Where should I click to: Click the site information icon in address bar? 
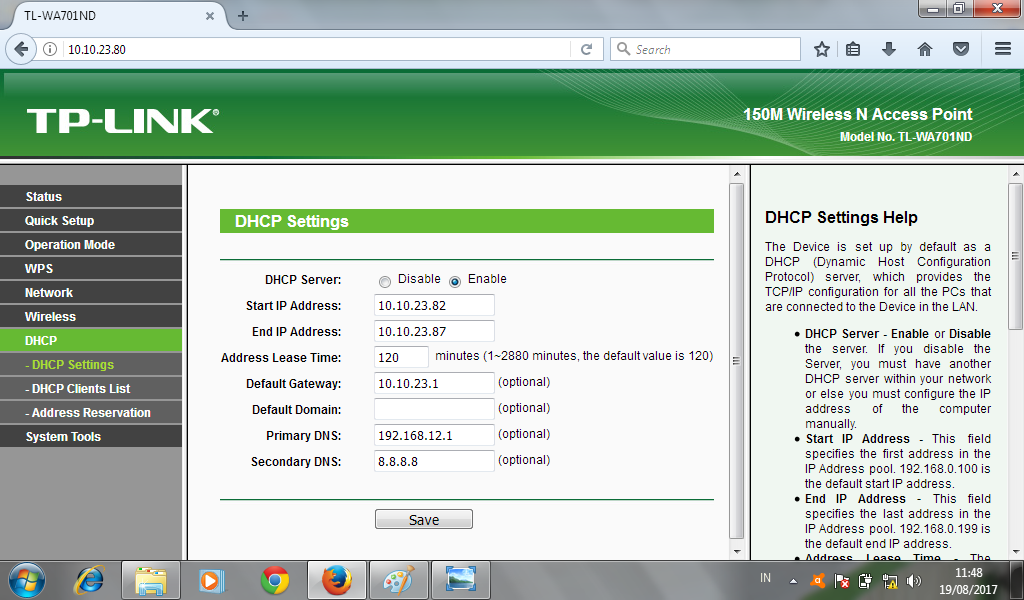(50, 49)
